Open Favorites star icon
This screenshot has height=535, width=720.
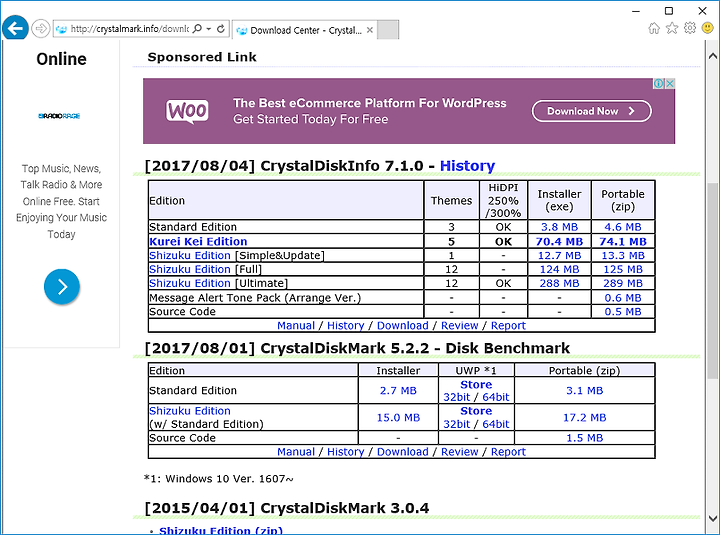(x=672, y=28)
